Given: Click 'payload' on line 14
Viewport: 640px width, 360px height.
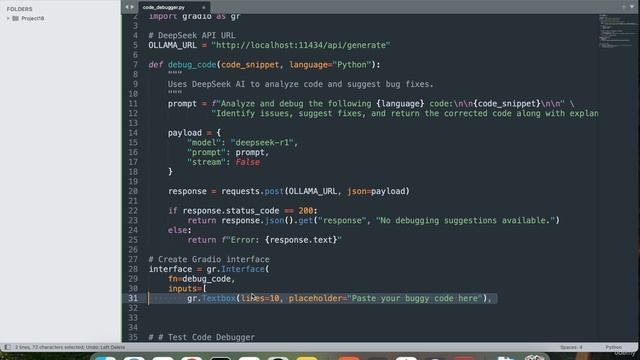Looking at the screenshot, I should 184,133.
